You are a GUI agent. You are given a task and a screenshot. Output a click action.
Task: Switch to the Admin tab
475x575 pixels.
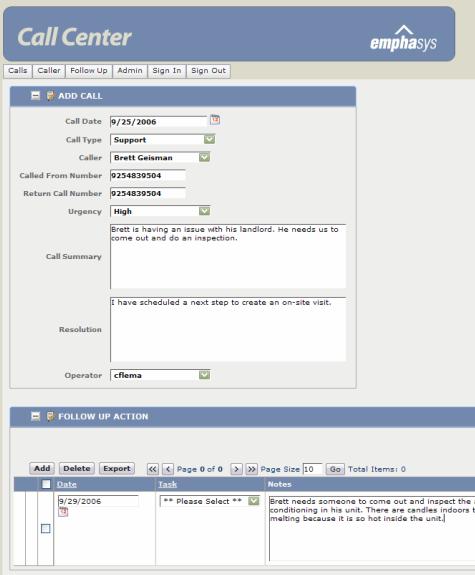[130, 71]
